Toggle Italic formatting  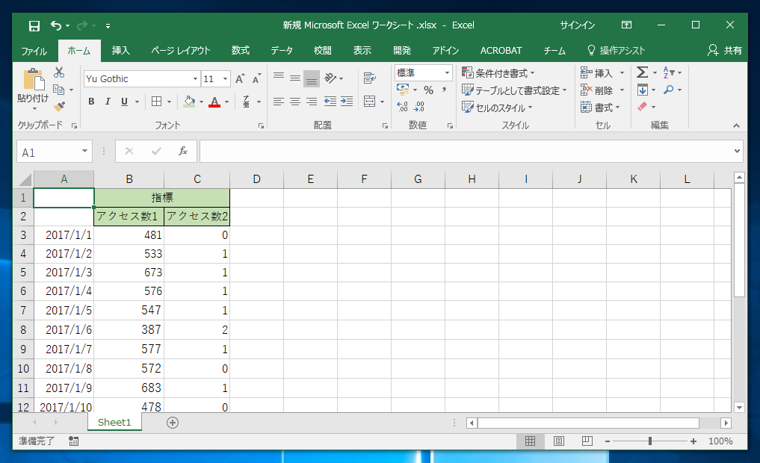tap(108, 101)
